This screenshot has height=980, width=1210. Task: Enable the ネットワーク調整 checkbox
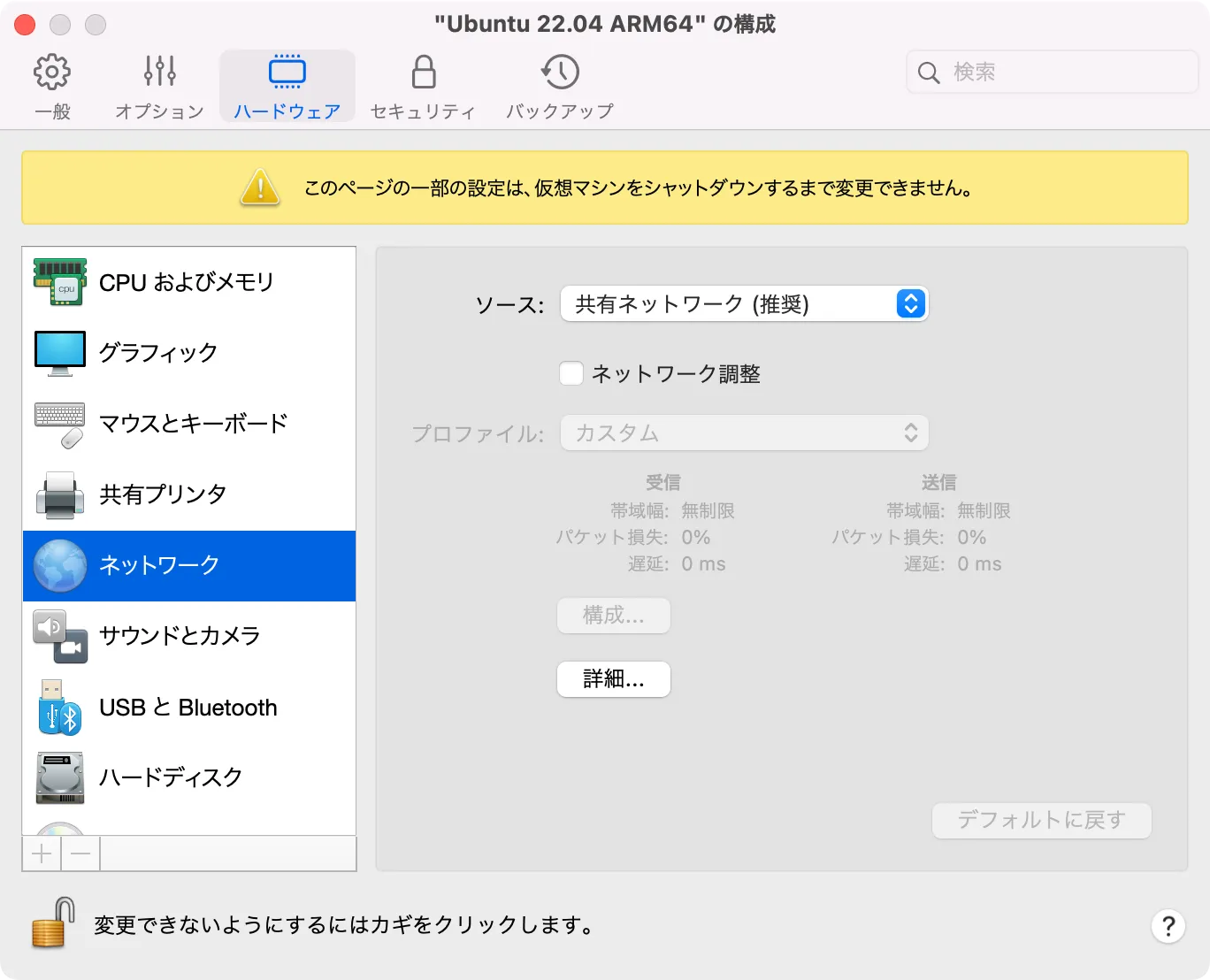[x=571, y=373]
